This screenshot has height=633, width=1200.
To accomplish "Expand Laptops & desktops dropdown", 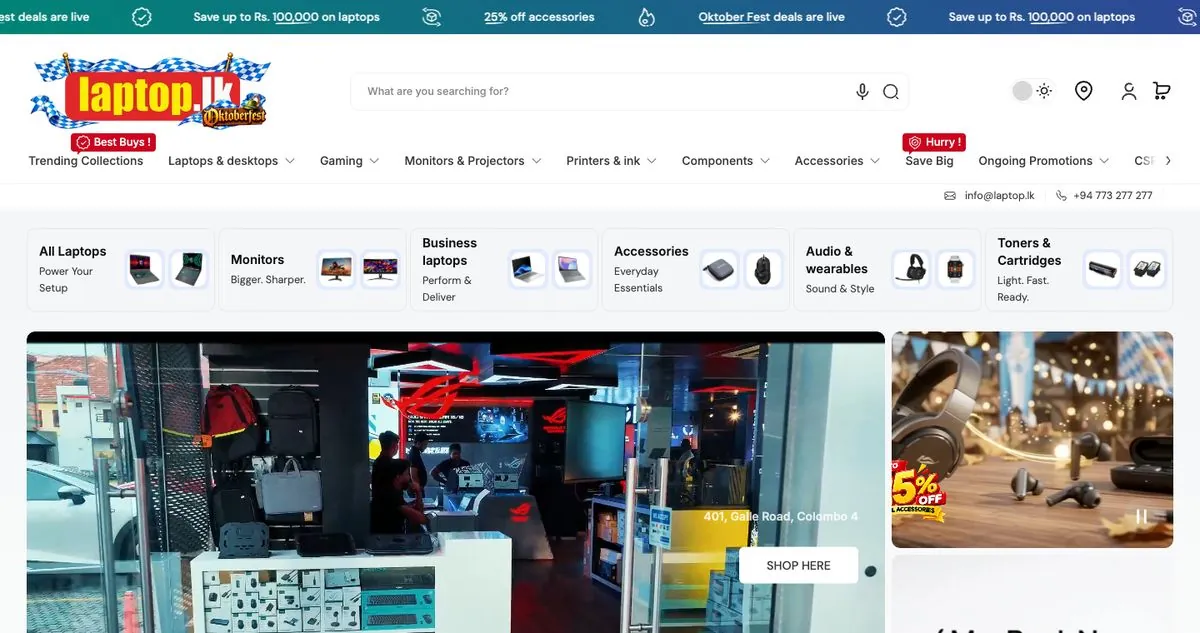I will 231,161.
